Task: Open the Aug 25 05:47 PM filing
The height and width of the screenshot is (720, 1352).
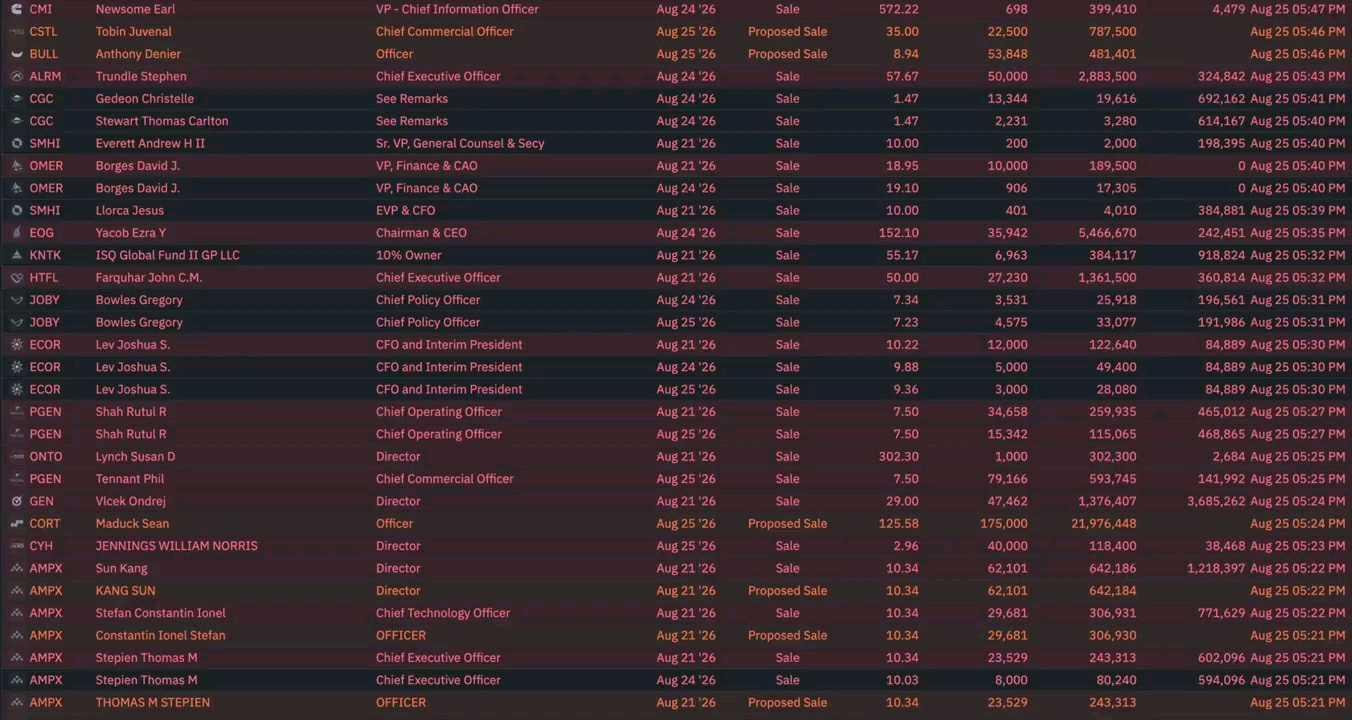Action: point(1297,9)
